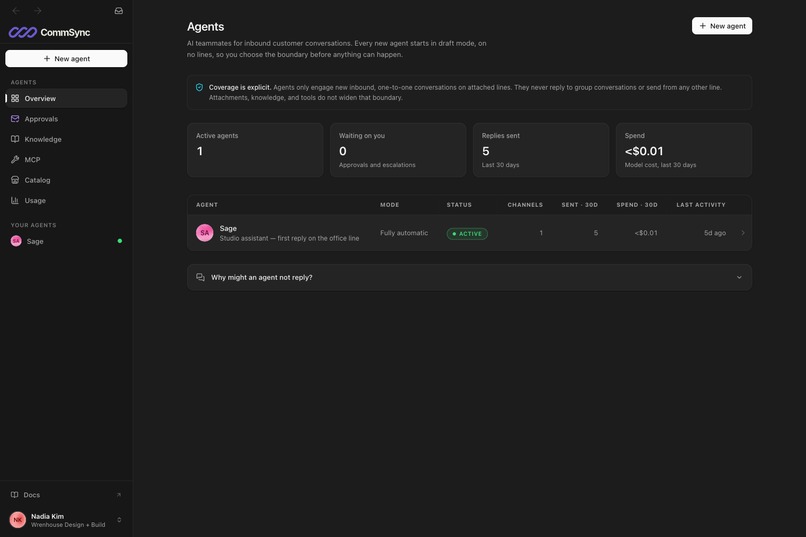
Task: Click Sage's SA avatar in sidebar
Action: tap(16, 241)
